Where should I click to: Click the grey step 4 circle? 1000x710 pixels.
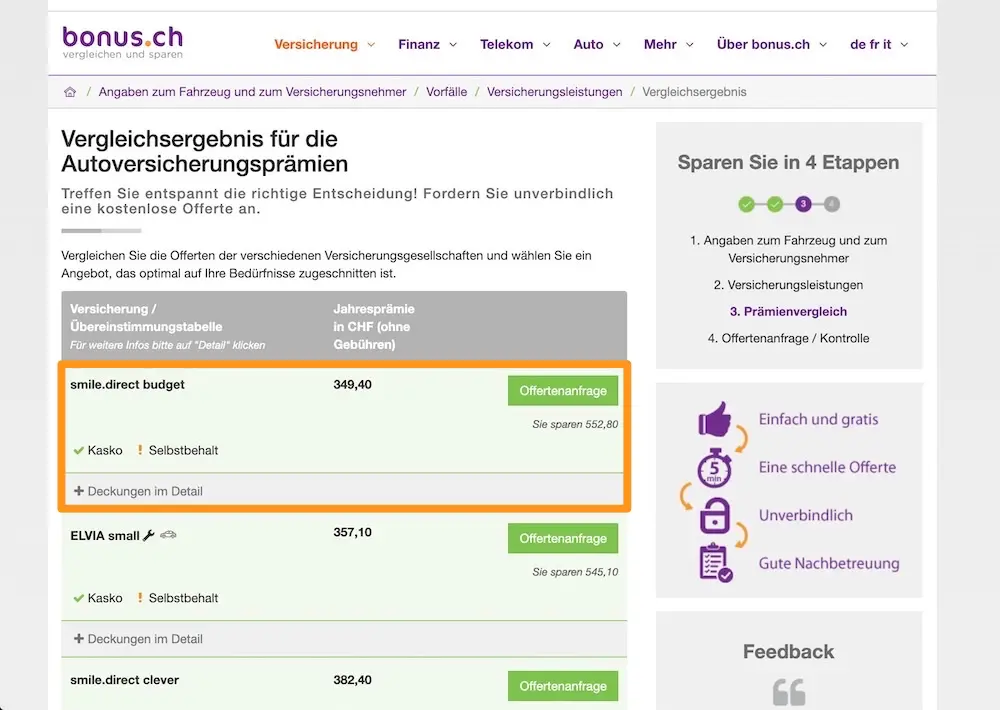pos(831,204)
